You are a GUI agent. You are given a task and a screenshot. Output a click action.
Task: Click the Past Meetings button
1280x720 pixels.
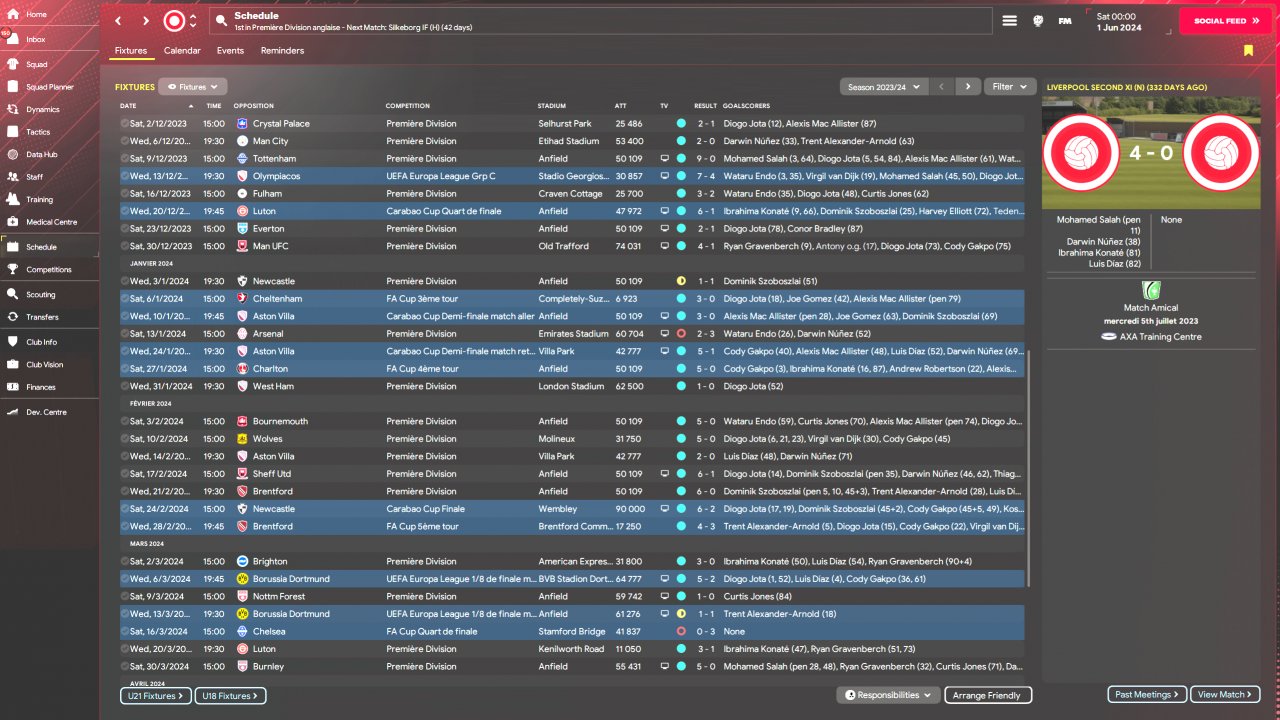point(1147,694)
